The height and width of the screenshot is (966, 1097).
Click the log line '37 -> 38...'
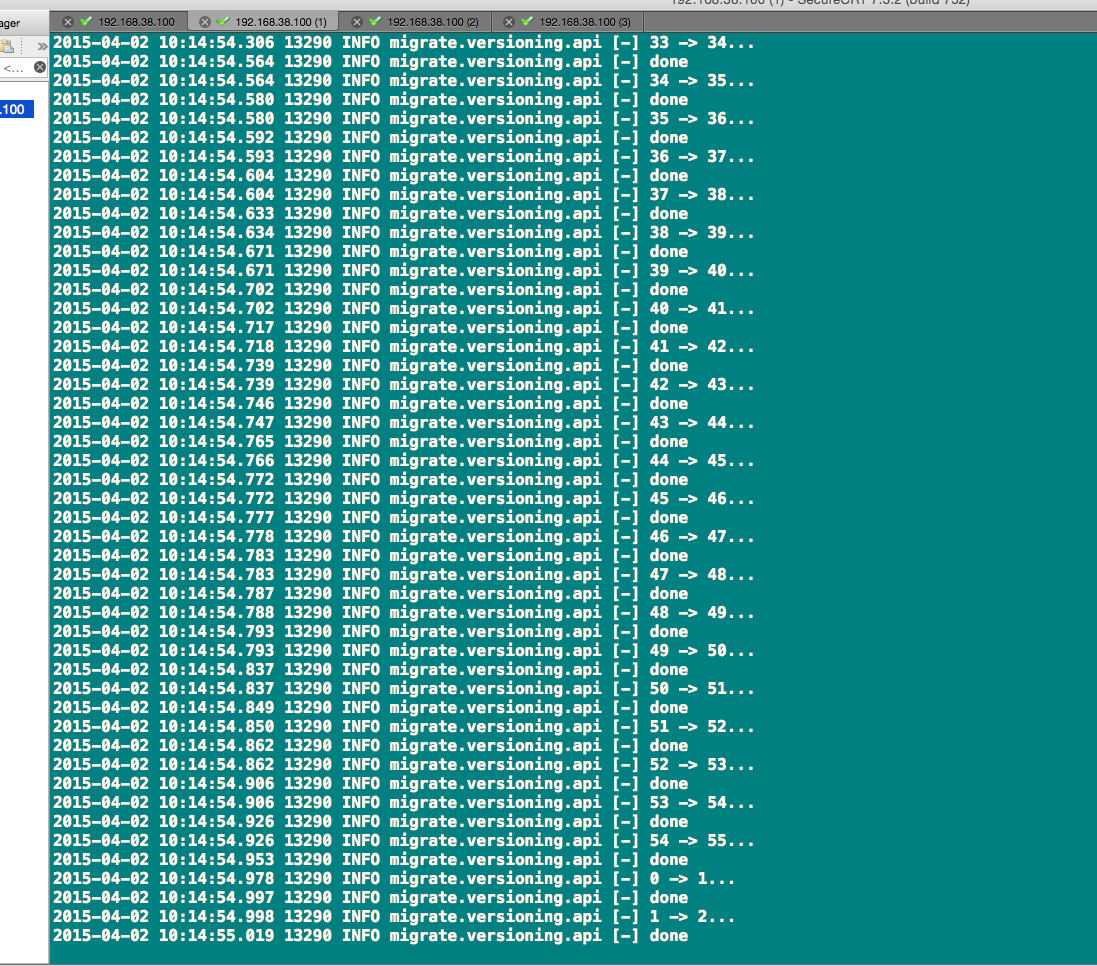tap(404, 194)
